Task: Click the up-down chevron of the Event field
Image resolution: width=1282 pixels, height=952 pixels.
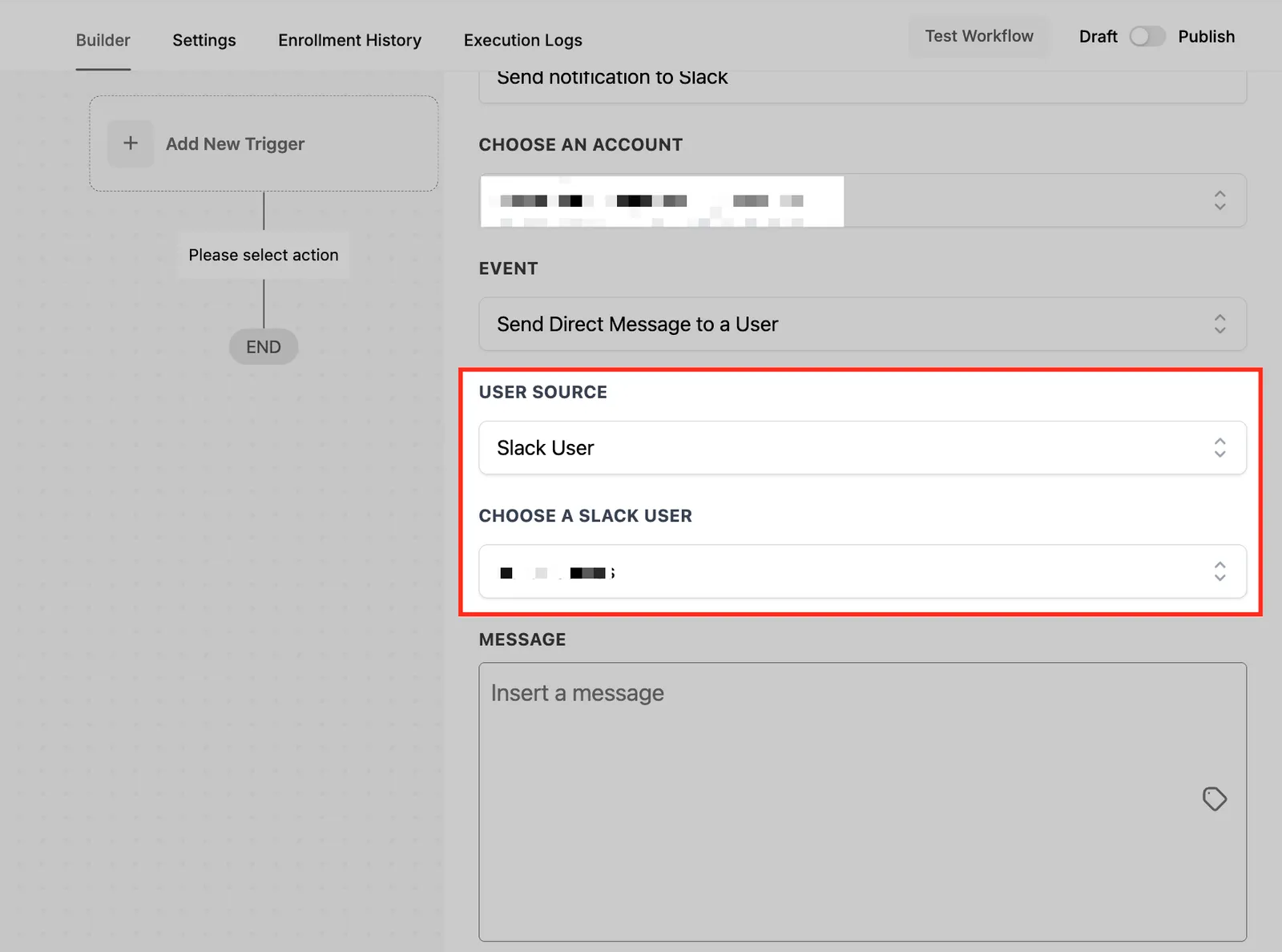Action: point(1220,324)
